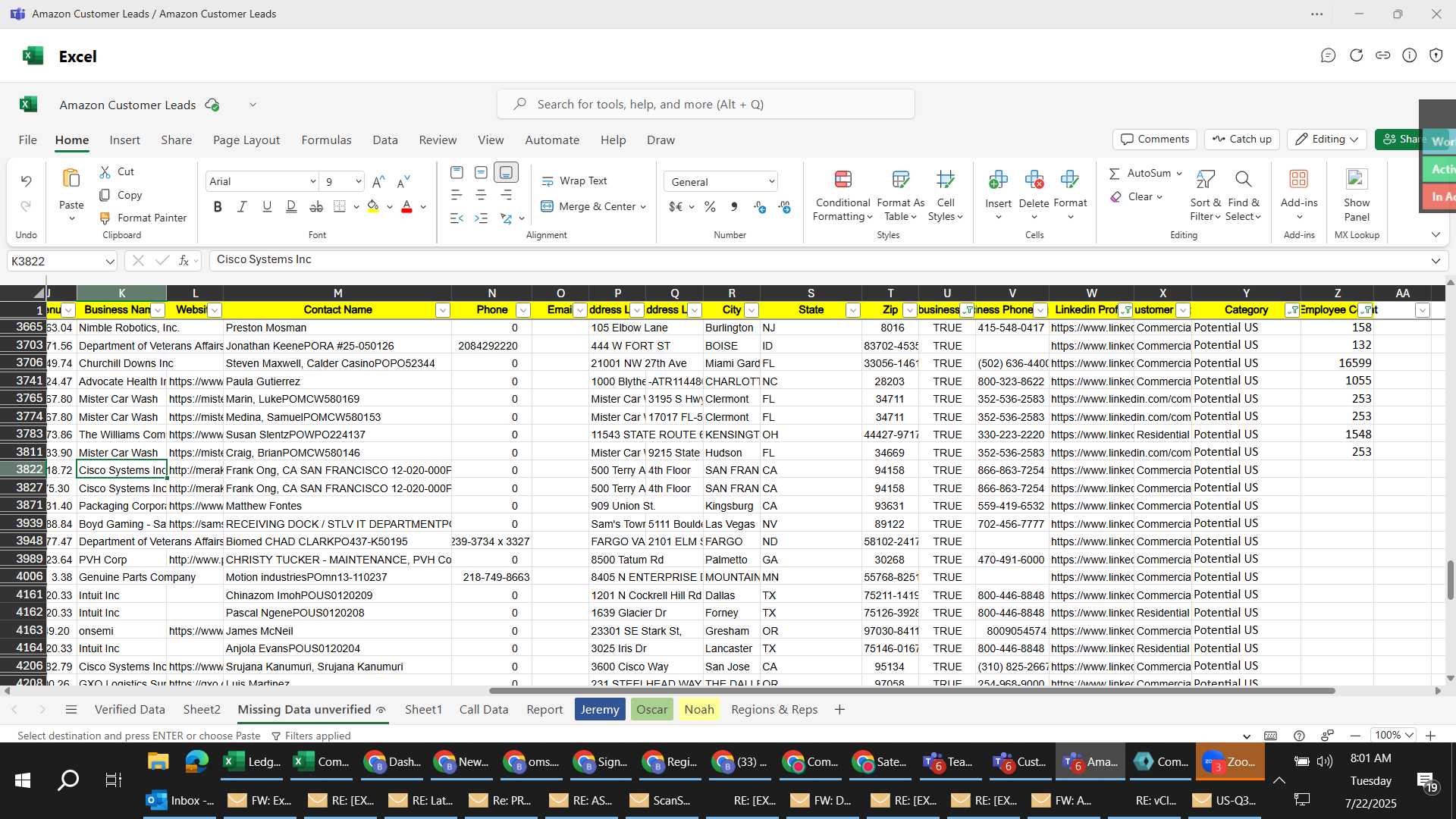
Task: Click Comma Style icon
Action: pos(733,206)
